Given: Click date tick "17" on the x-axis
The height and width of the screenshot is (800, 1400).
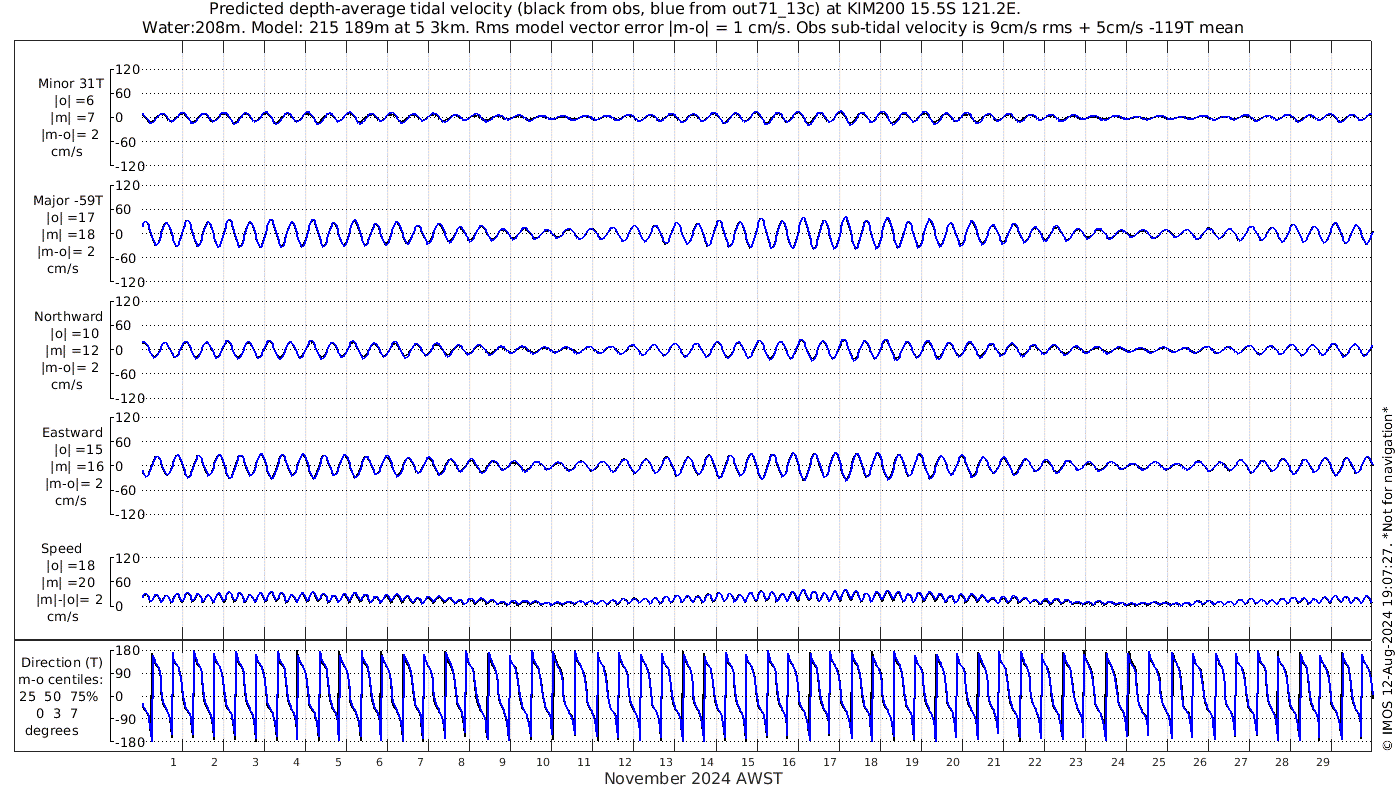Looking at the screenshot, I should tap(830, 762).
